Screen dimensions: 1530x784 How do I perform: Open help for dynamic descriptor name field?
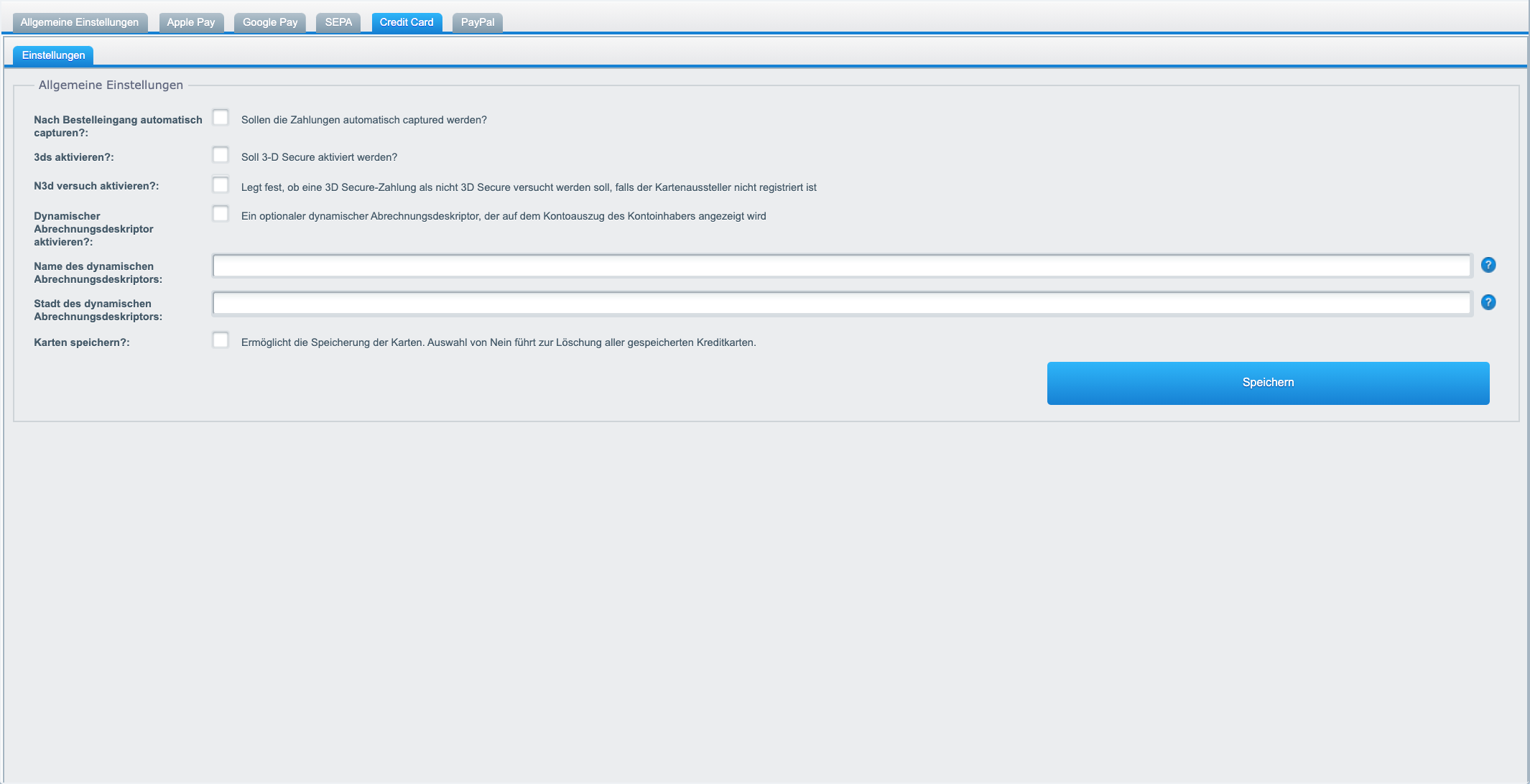tap(1488, 265)
